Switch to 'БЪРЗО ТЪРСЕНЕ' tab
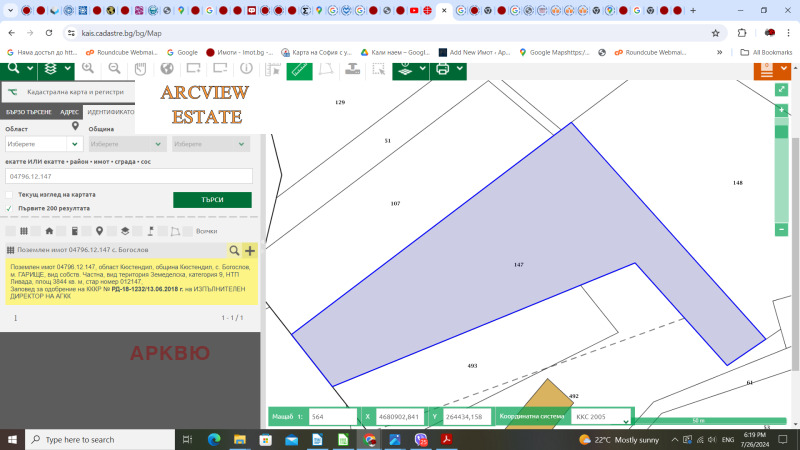The image size is (800, 450). point(28,112)
